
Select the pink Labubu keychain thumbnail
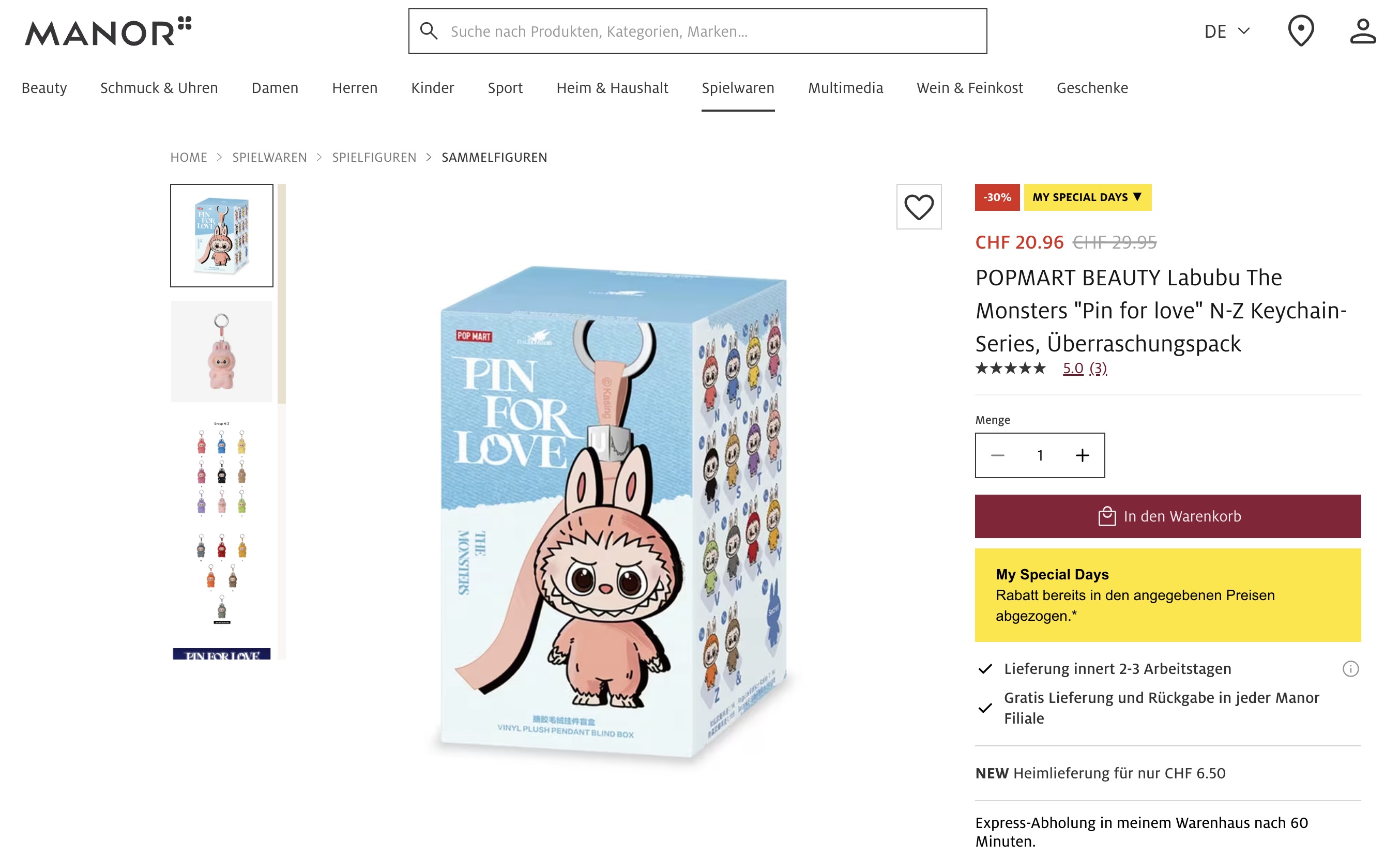pyautogui.click(x=222, y=351)
